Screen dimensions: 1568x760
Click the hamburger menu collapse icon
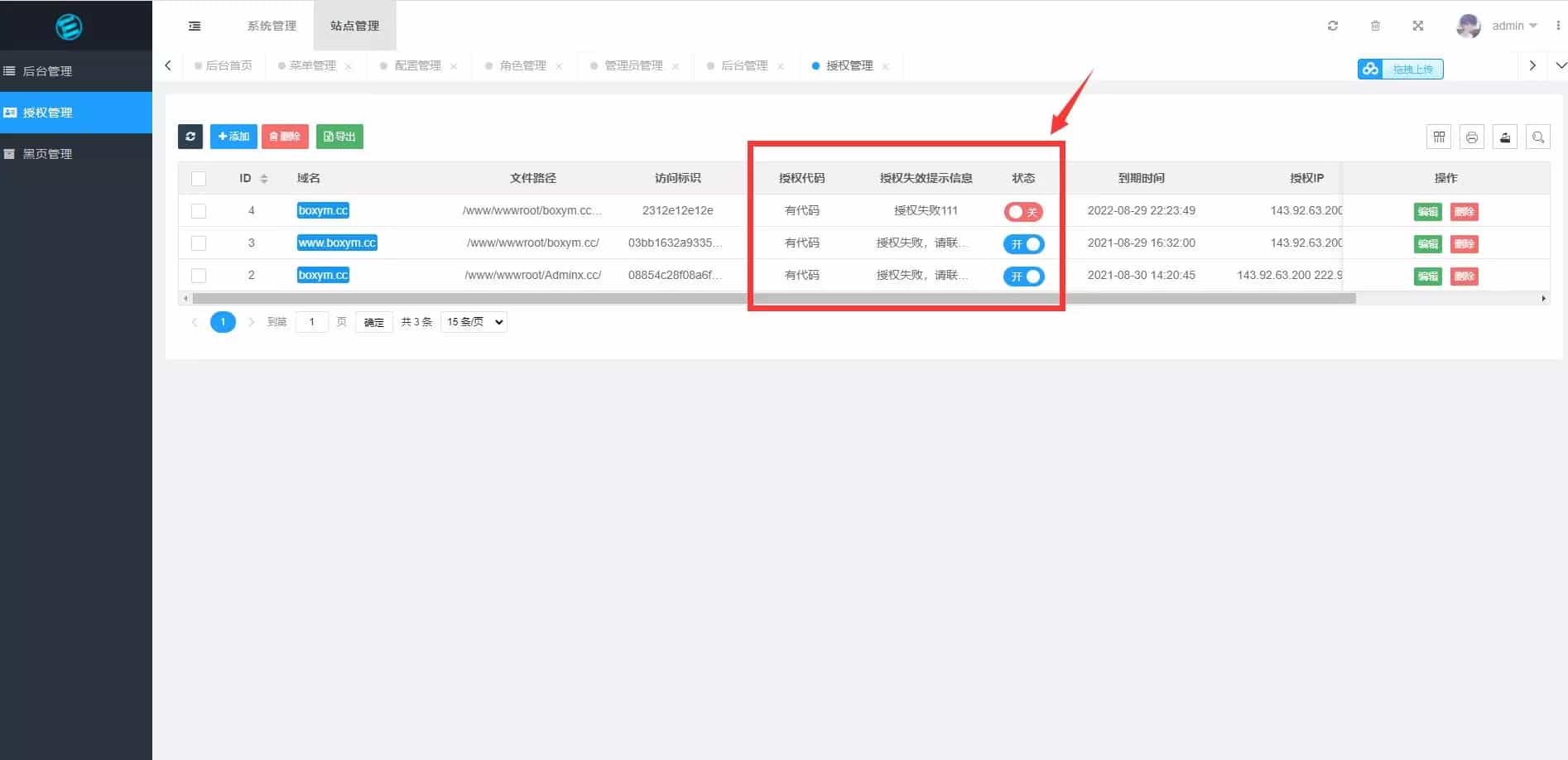click(x=195, y=26)
